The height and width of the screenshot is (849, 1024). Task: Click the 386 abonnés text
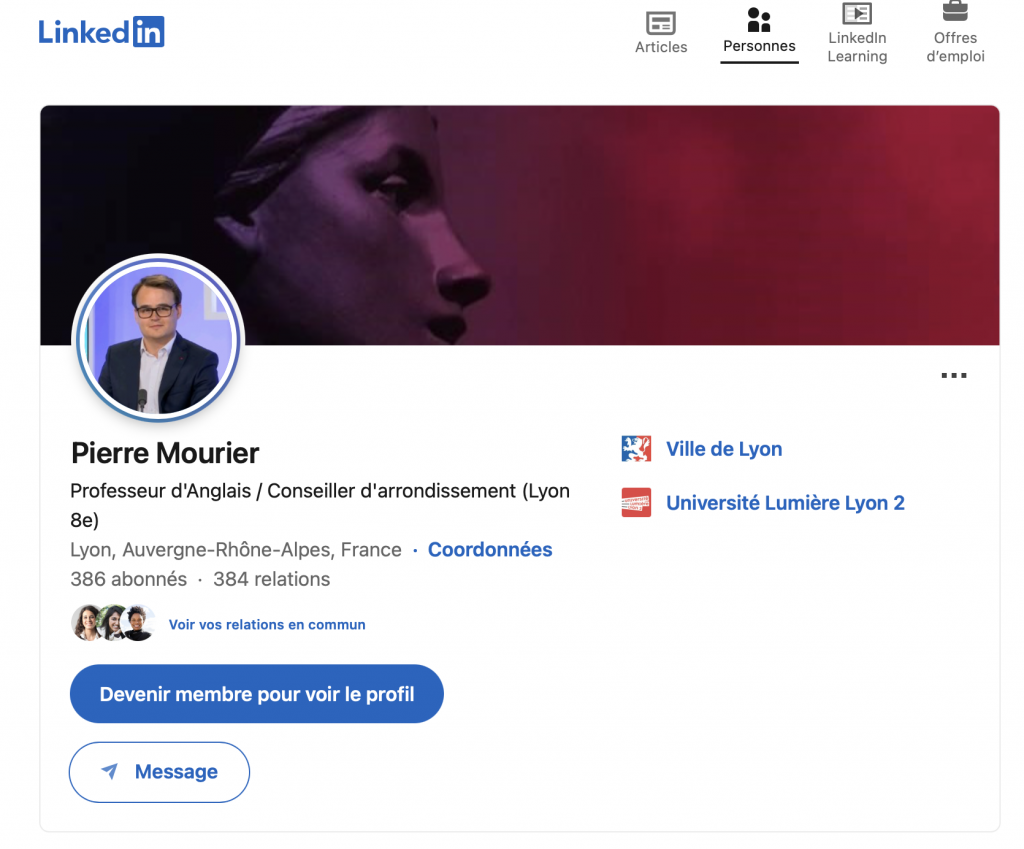(129, 579)
